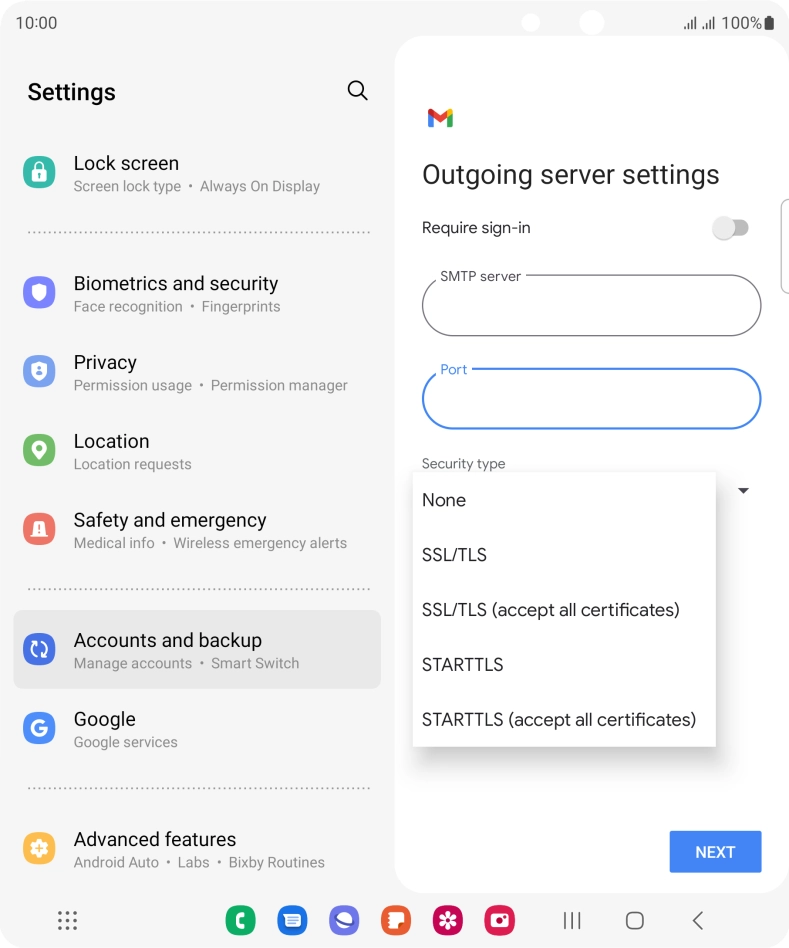Viewport: 789px width, 948px height.
Task: Open Accounts and backup settings
Action: coord(197,650)
